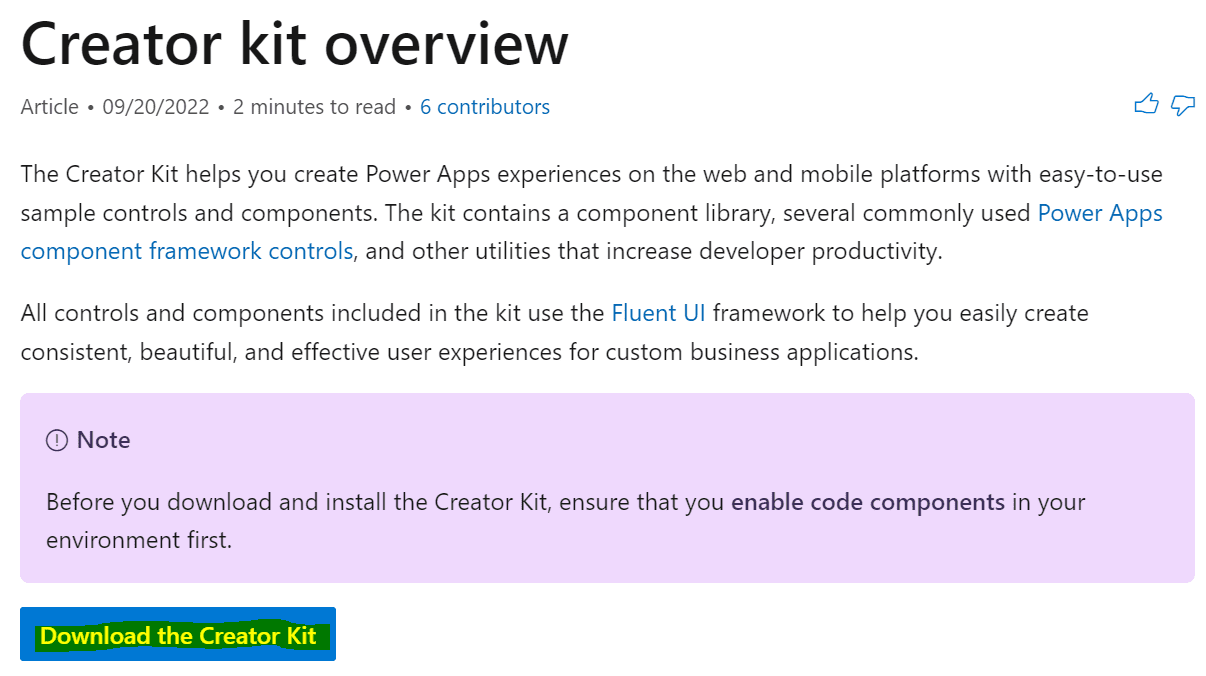Click the thumbs down feedback icon
1206x676 pixels.
tap(1183, 104)
